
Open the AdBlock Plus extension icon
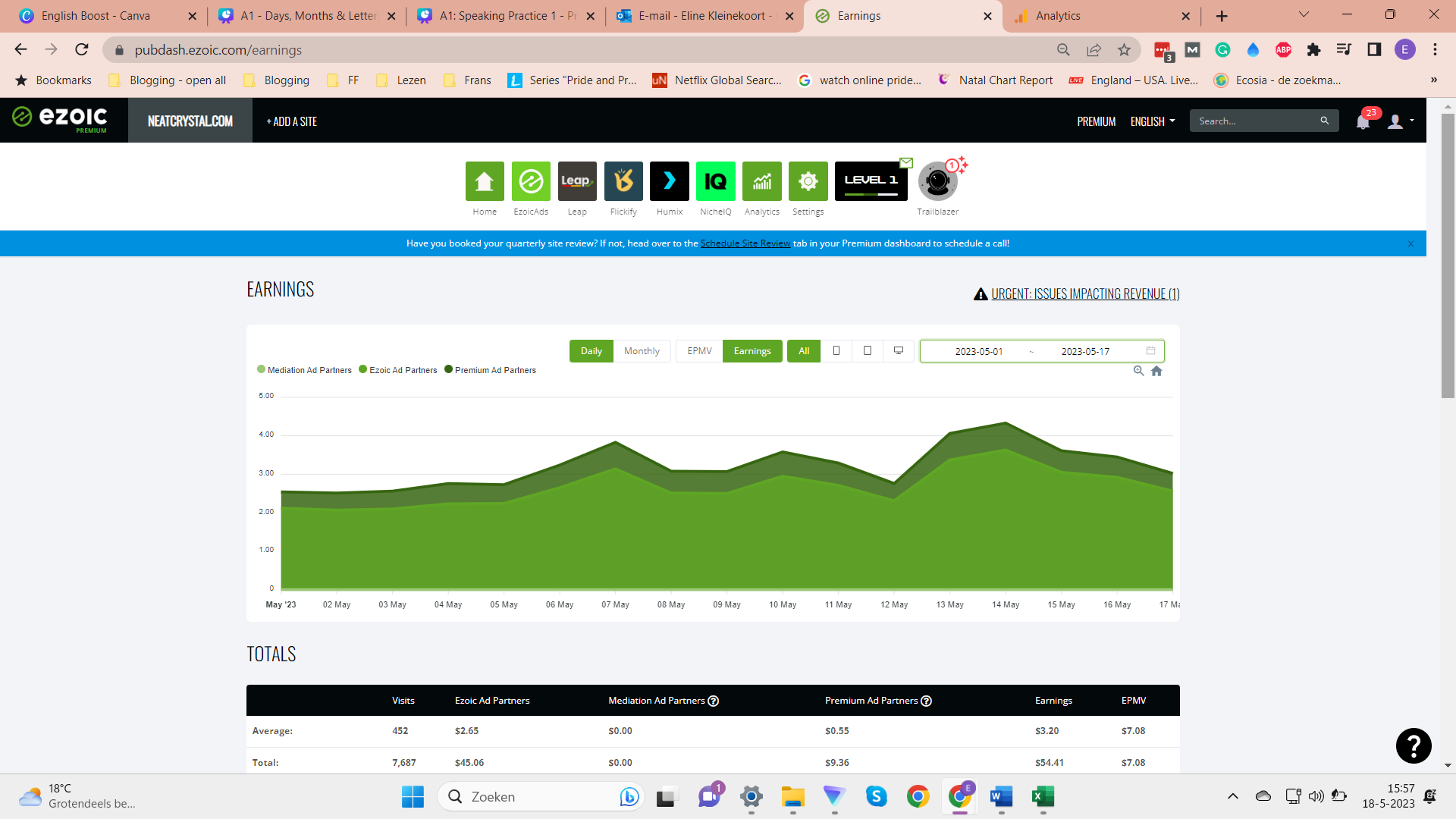(x=1283, y=50)
